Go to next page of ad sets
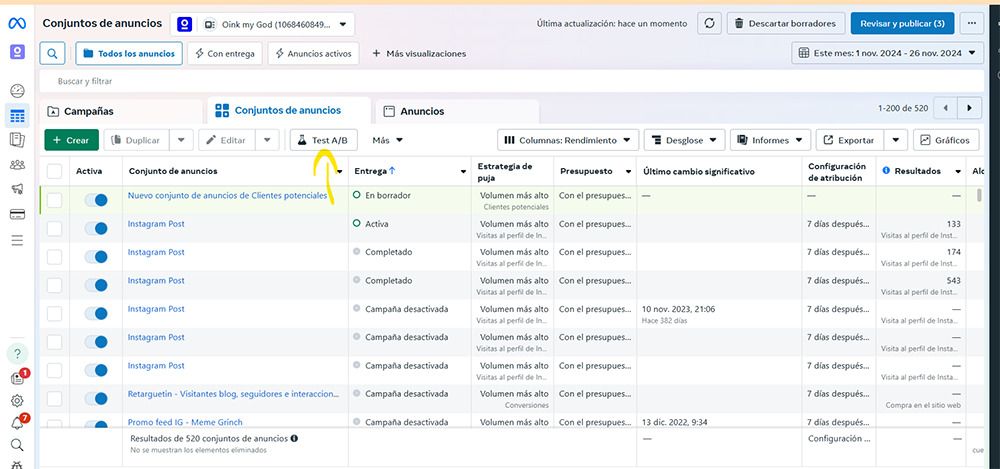This screenshot has height=469, width=1000. pyautogui.click(x=969, y=108)
